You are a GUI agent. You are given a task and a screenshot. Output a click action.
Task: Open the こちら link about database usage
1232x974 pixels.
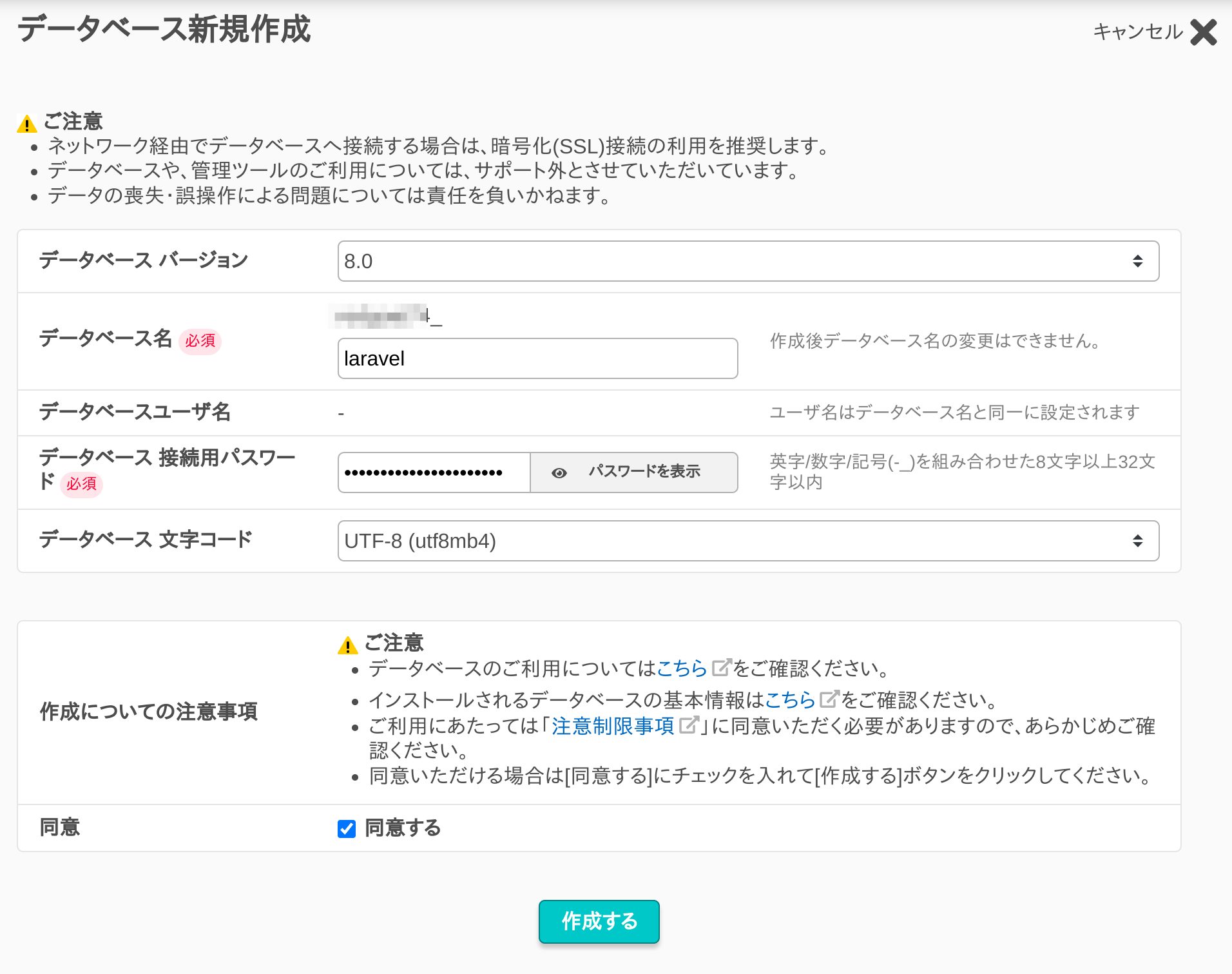[x=682, y=668]
